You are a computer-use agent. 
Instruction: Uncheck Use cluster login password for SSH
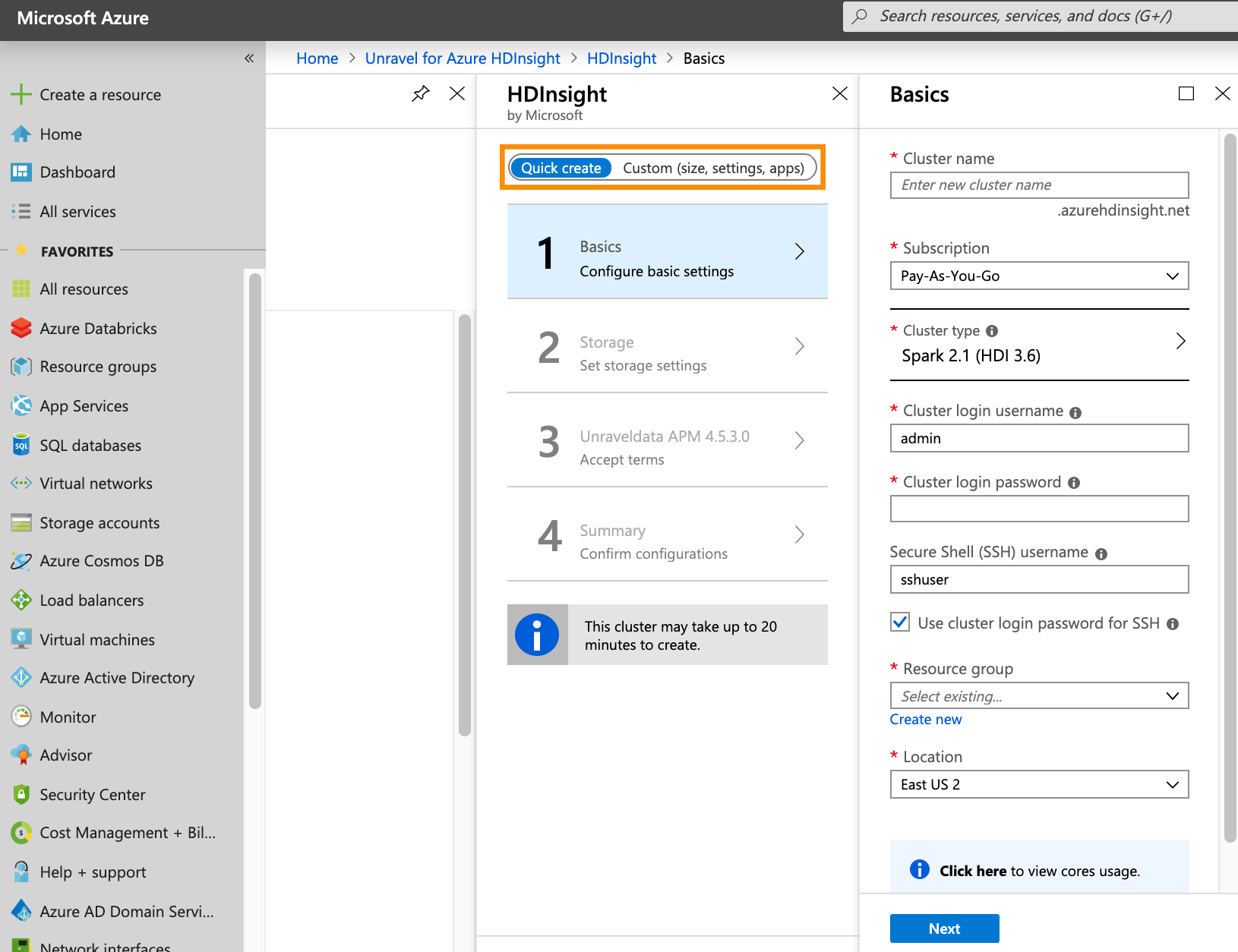tap(900, 622)
